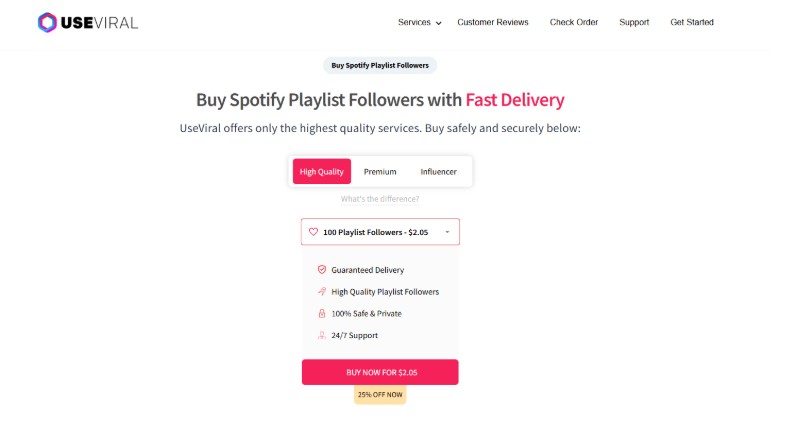Viewport: 787px width, 422px height.
Task: Click the heart icon in the package selector
Action: point(313,232)
